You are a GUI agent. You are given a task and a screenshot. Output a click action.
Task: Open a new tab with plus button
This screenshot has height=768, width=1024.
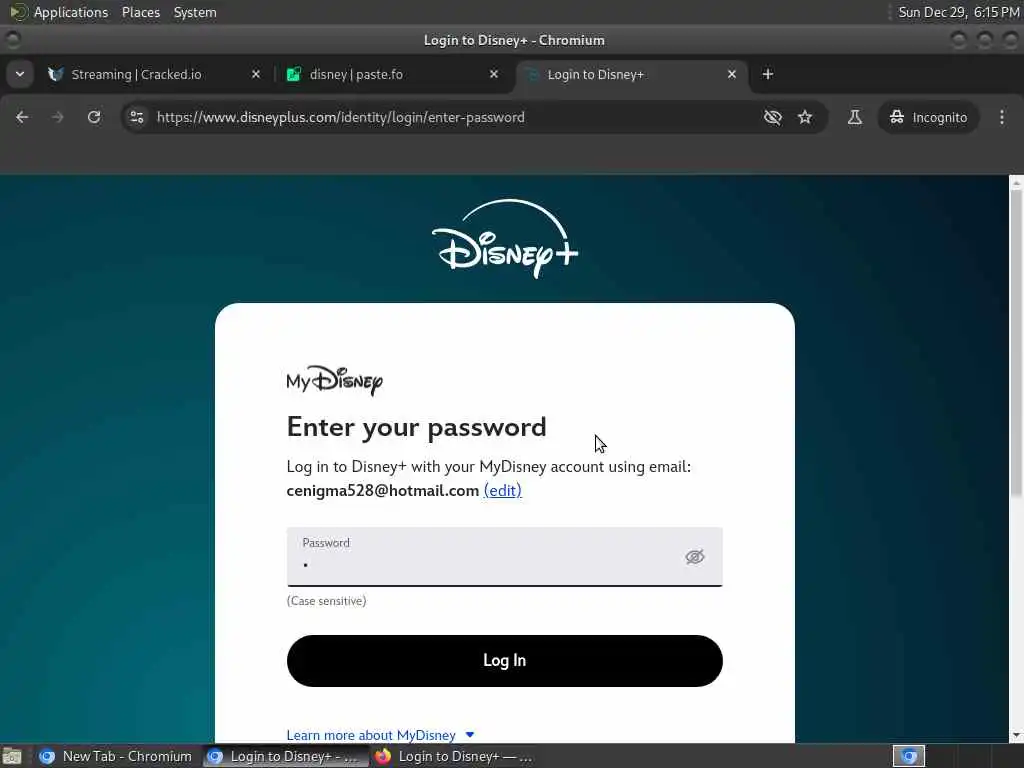pyautogui.click(x=767, y=74)
